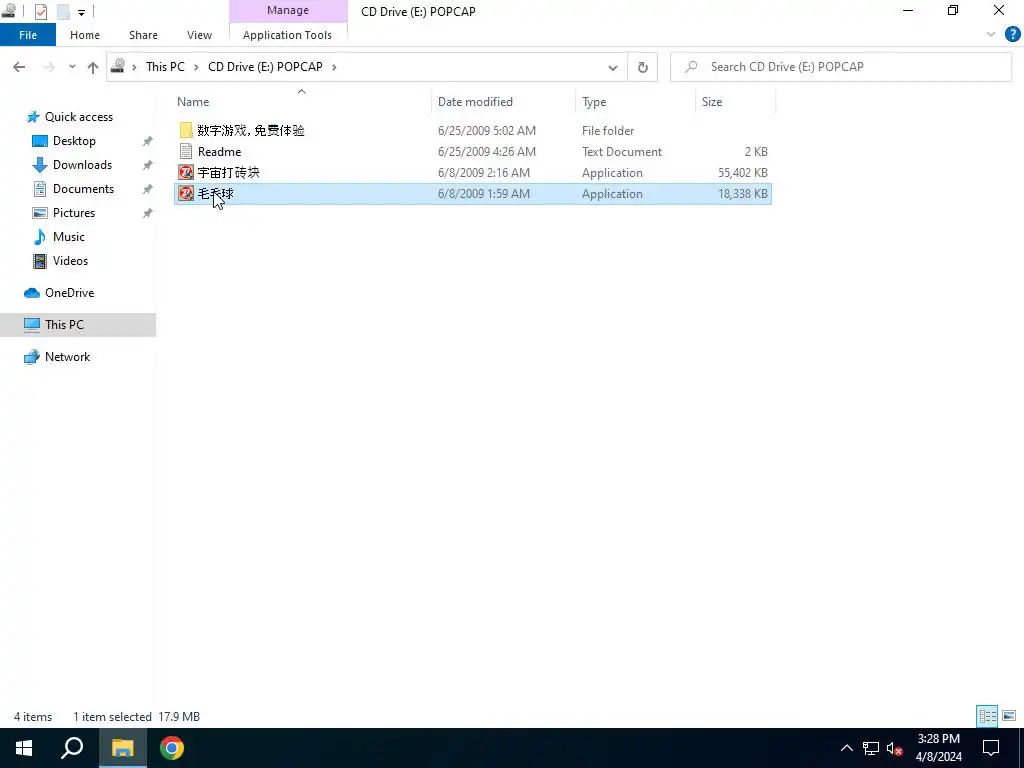This screenshot has width=1024, height=768.
Task: Click the Search CD Drive input field
Action: pos(840,67)
